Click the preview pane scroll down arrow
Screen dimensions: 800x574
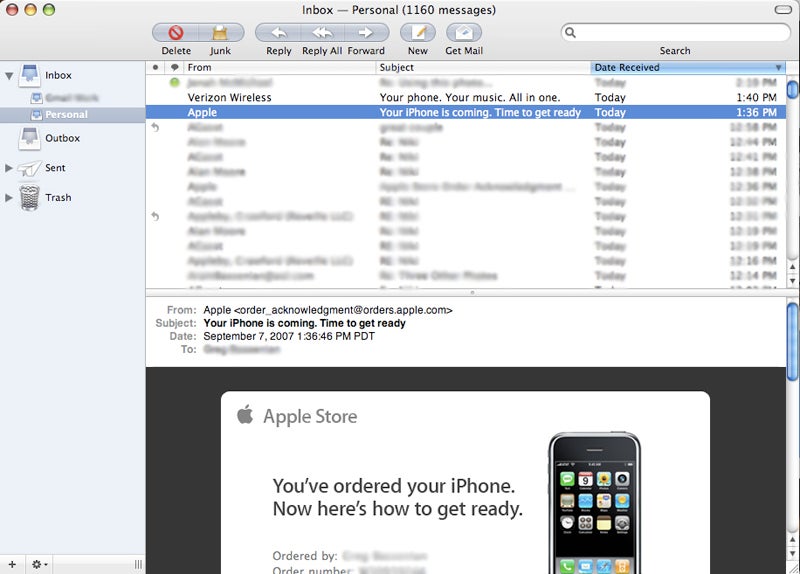pyautogui.click(x=792, y=554)
